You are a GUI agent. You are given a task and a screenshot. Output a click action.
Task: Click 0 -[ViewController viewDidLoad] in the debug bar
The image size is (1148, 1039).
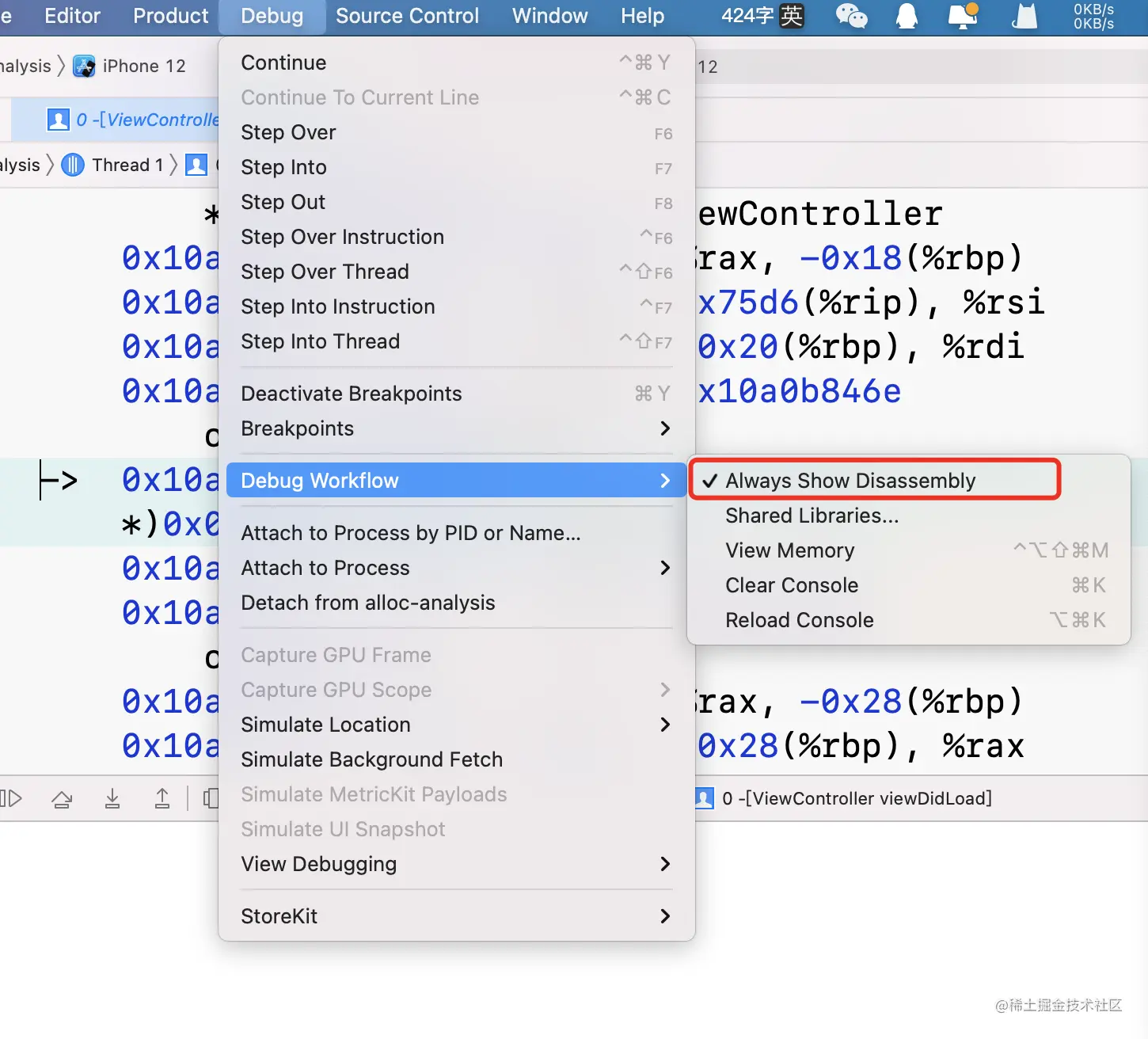(857, 798)
